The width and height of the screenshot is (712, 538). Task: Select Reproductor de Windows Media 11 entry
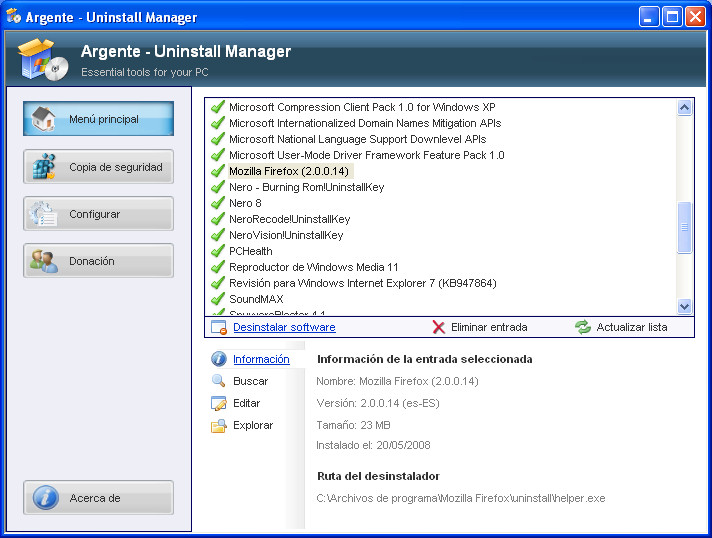point(313,267)
